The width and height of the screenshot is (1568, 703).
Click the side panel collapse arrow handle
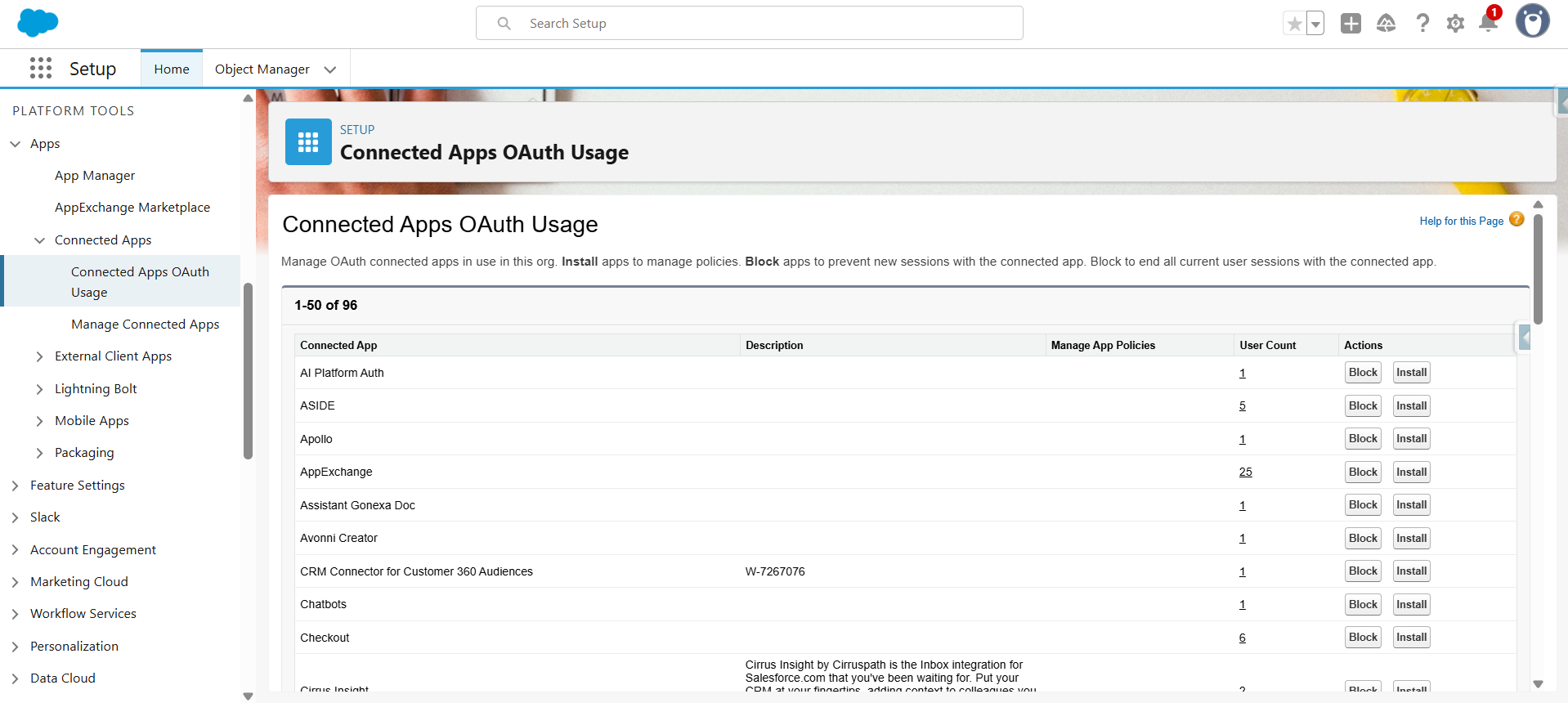point(1525,337)
